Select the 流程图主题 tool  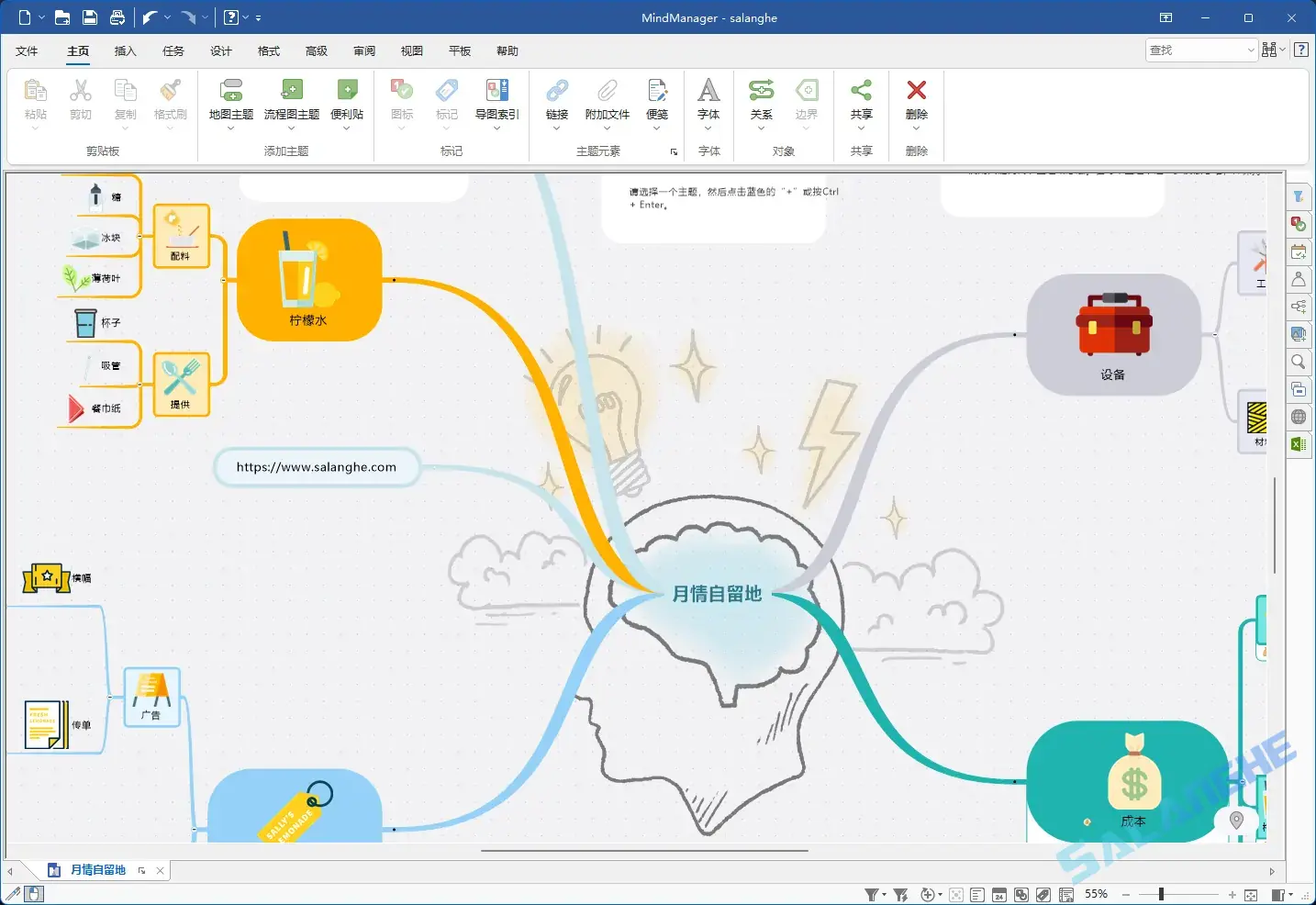click(x=291, y=101)
